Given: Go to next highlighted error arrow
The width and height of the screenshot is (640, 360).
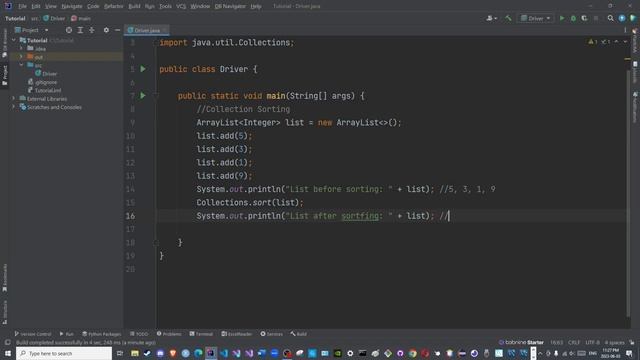Looking at the screenshot, I should pos(625,42).
